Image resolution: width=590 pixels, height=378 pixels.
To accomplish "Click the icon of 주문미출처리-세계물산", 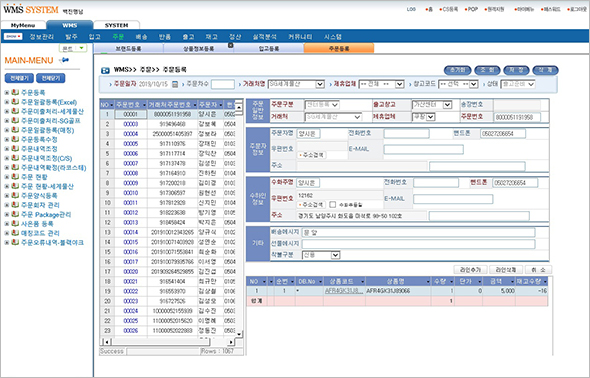I will tap(15, 111).
